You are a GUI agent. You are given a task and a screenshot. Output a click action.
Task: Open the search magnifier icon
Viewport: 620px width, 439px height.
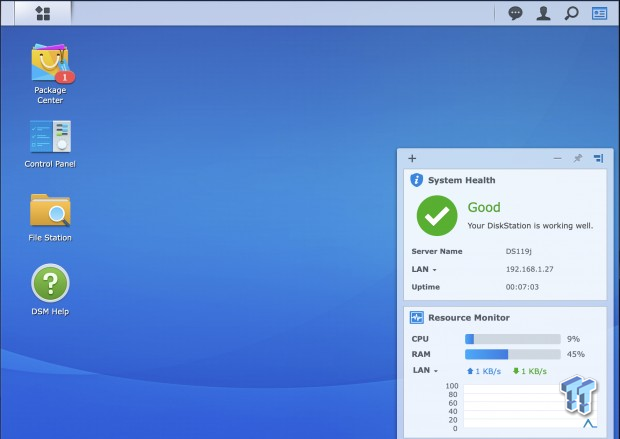click(571, 13)
